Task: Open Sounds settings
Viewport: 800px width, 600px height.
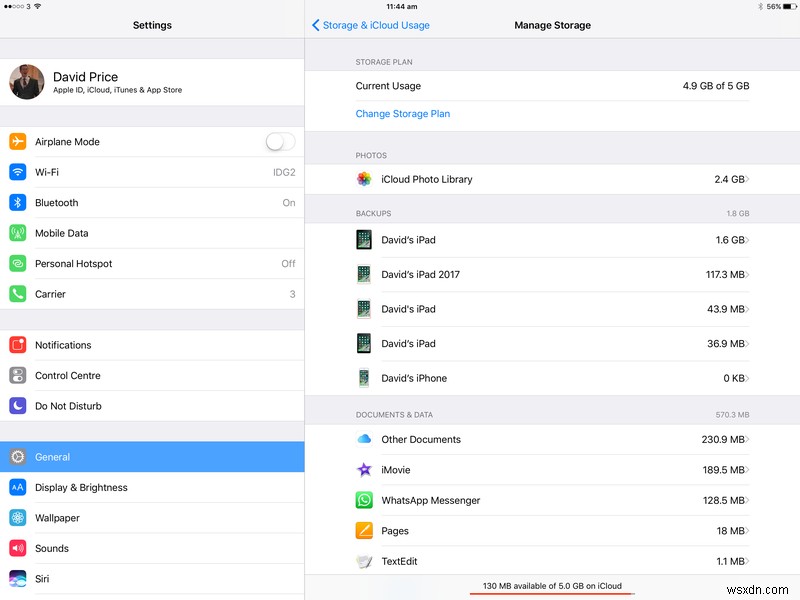Action: click(x=152, y=548)
